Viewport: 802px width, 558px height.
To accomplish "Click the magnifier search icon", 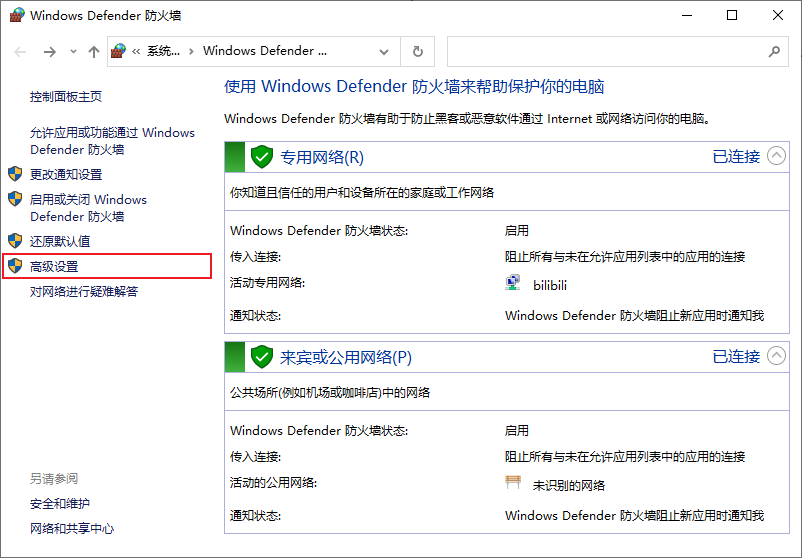I will coord(774,52).
